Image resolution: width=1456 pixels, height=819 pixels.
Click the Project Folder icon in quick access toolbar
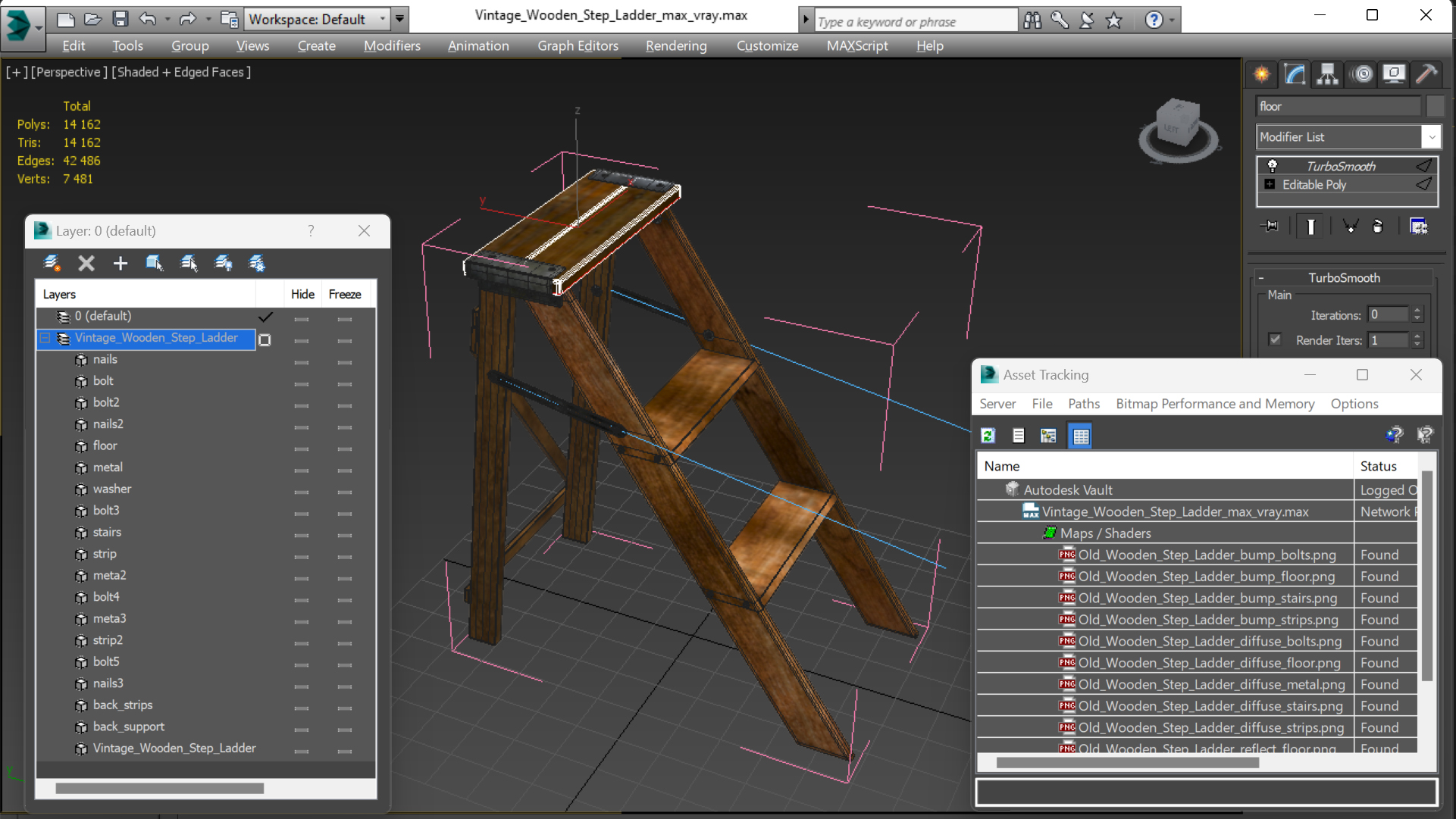coord(230,19)
